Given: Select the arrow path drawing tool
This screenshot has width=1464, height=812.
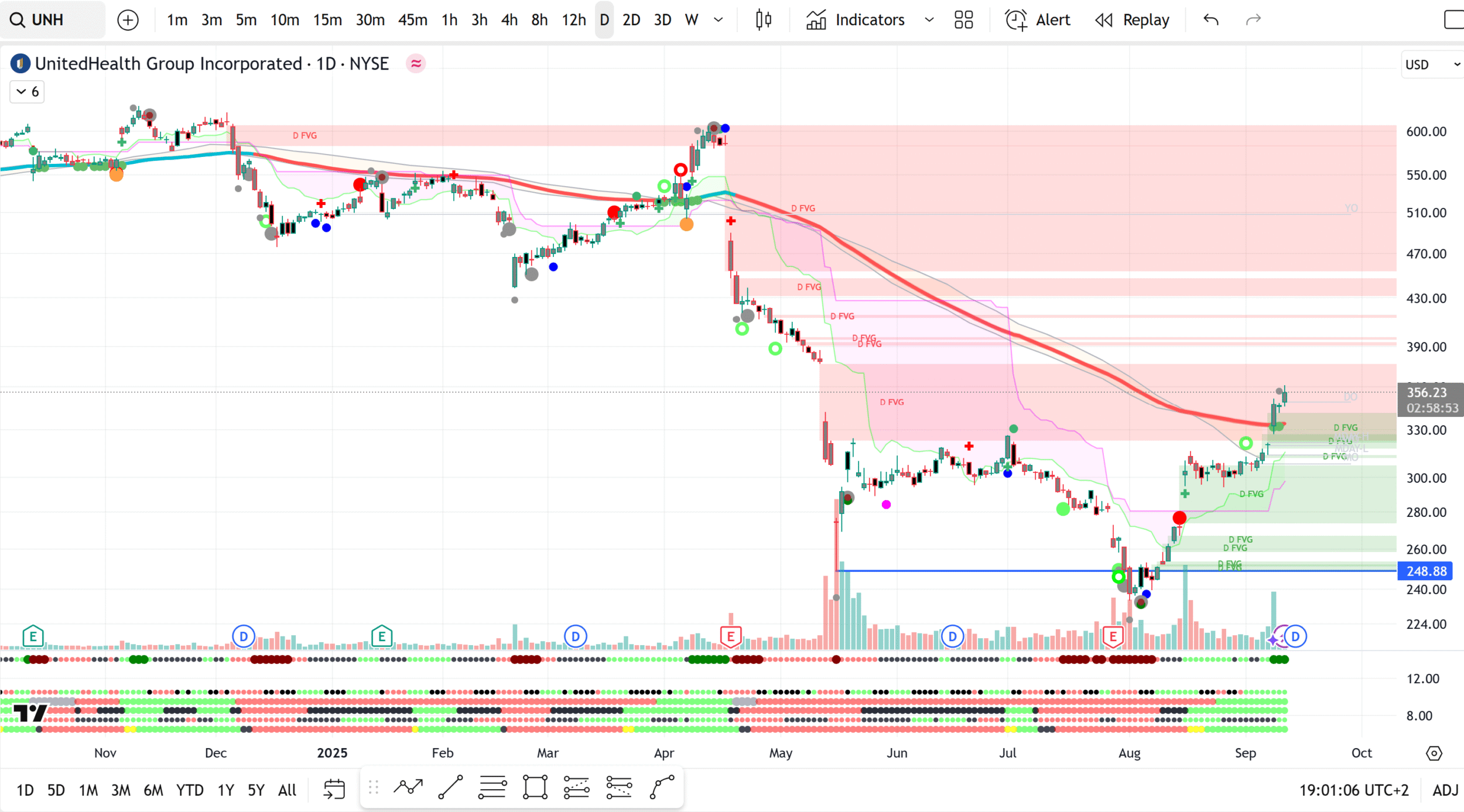Looking at the screenshot, I should coord(408,787).
